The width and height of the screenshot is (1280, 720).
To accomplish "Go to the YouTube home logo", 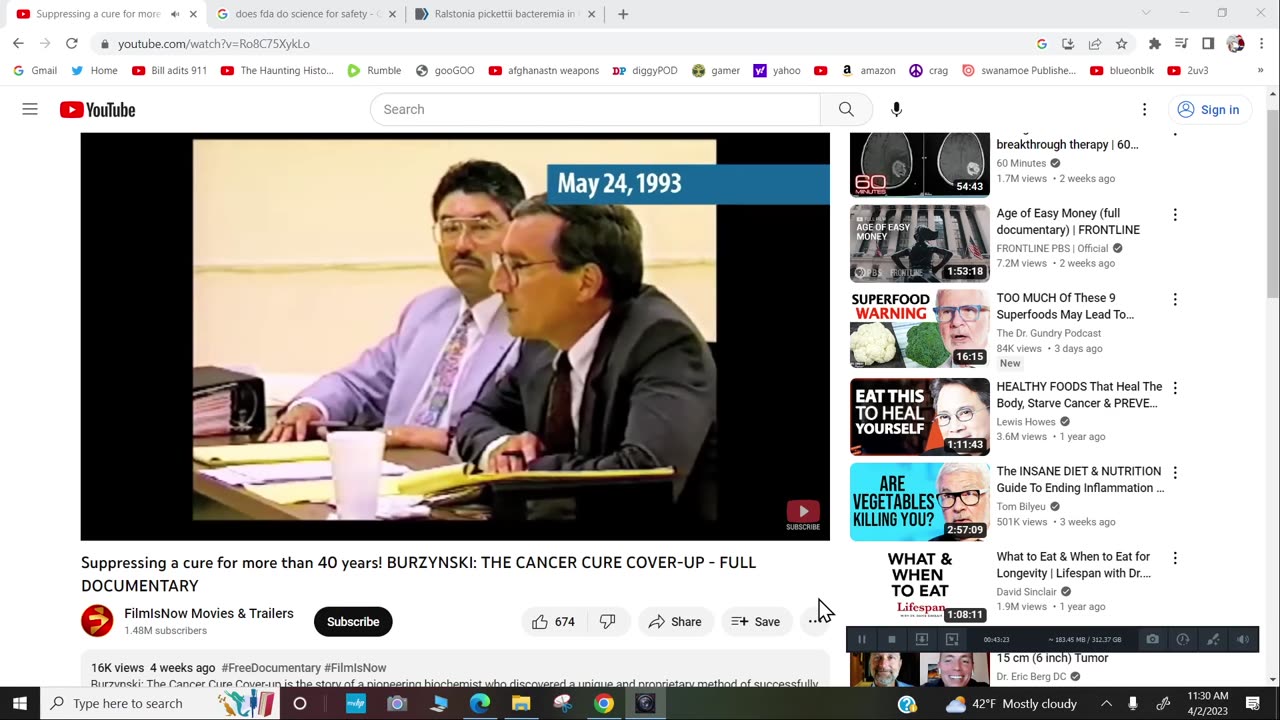I will pyautogui.click(x=97, y=110).
